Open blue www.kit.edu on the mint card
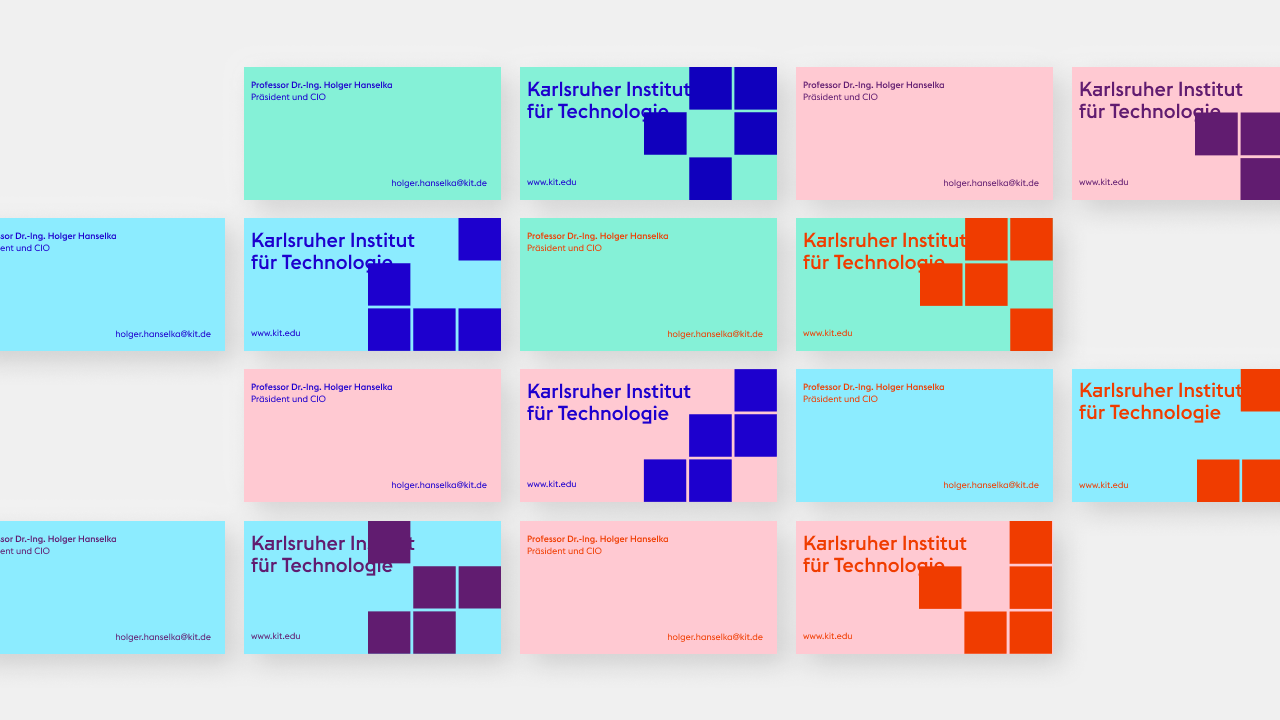Screen dimensions: 1280x720 pyautogui.click(x=552, y=182)
